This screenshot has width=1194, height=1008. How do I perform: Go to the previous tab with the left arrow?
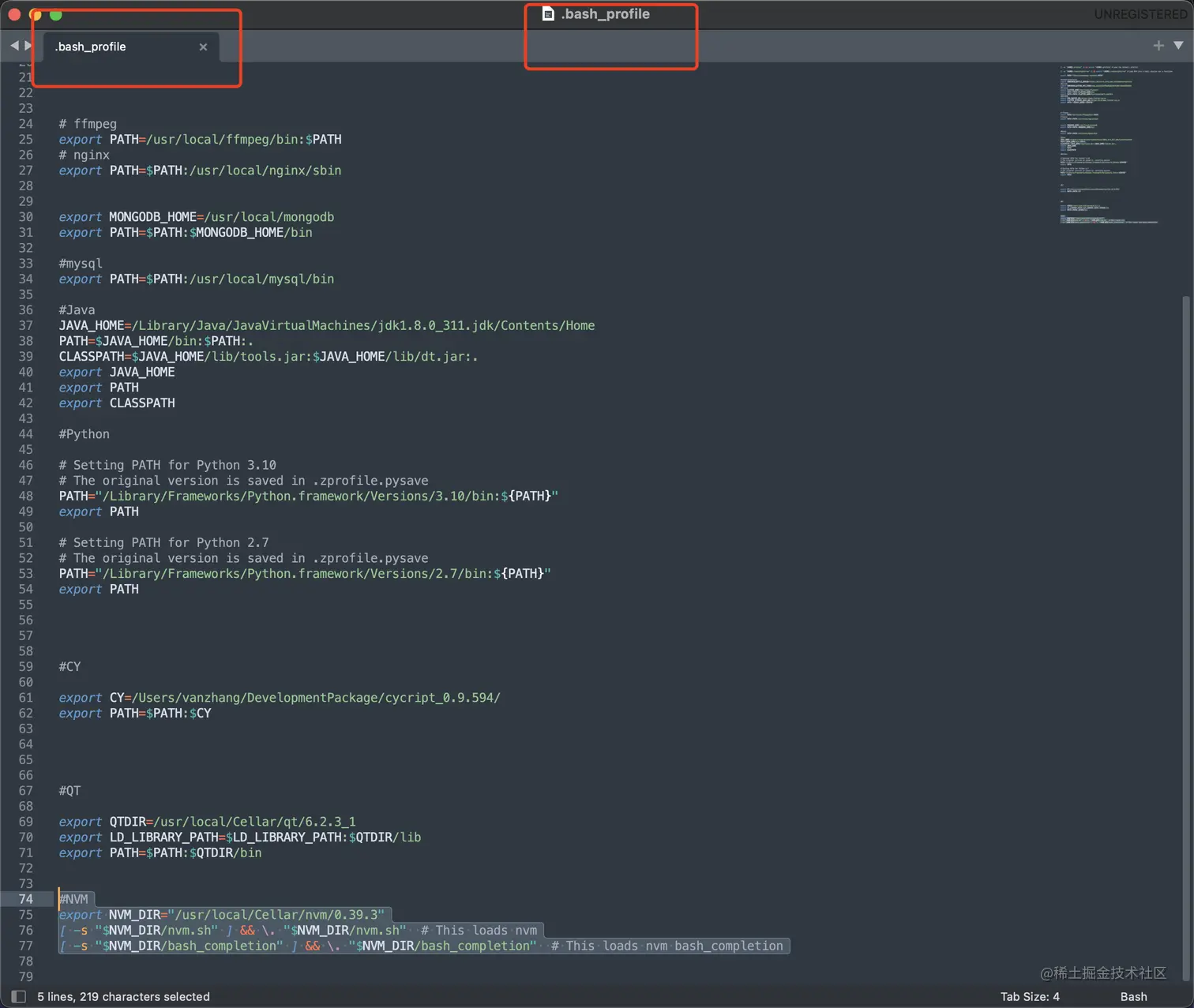click(x=14, y=46)
